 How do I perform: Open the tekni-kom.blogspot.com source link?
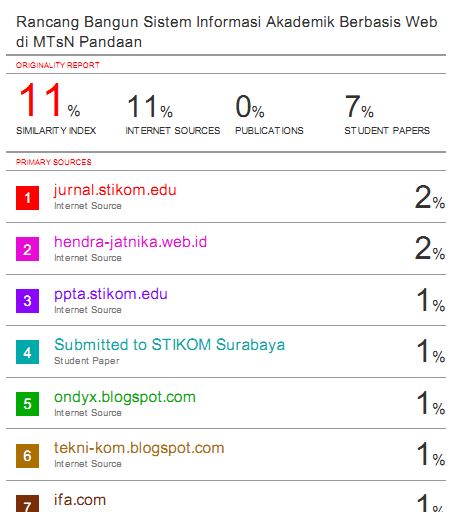pyautogui.click(x=139, y=448)
